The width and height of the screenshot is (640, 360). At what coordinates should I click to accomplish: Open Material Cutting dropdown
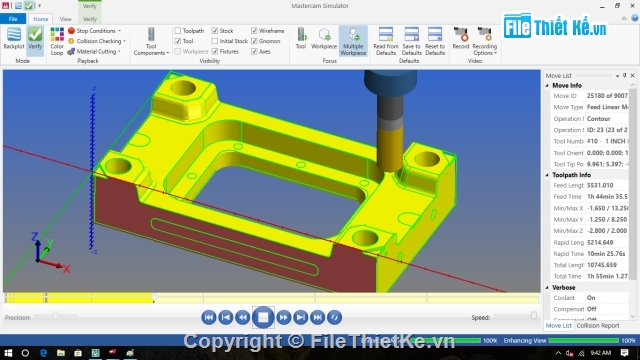pos(95,51)
